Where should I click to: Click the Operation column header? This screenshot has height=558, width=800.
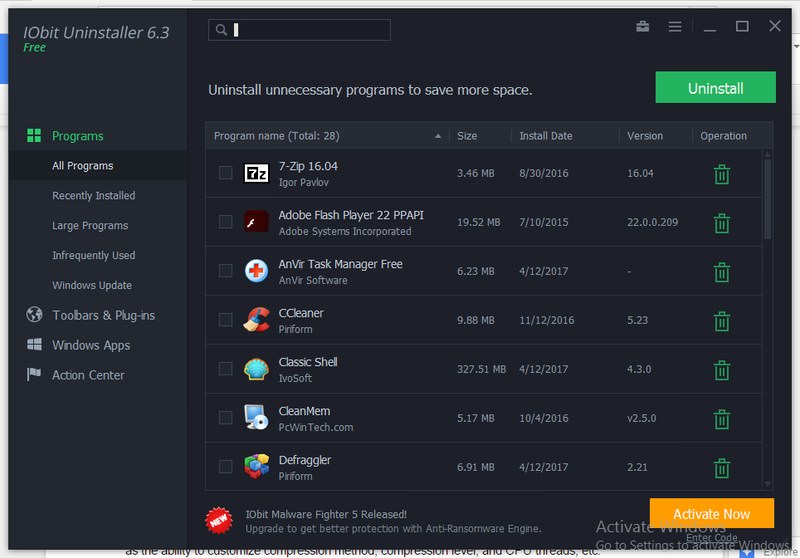(x=723, y=136)
